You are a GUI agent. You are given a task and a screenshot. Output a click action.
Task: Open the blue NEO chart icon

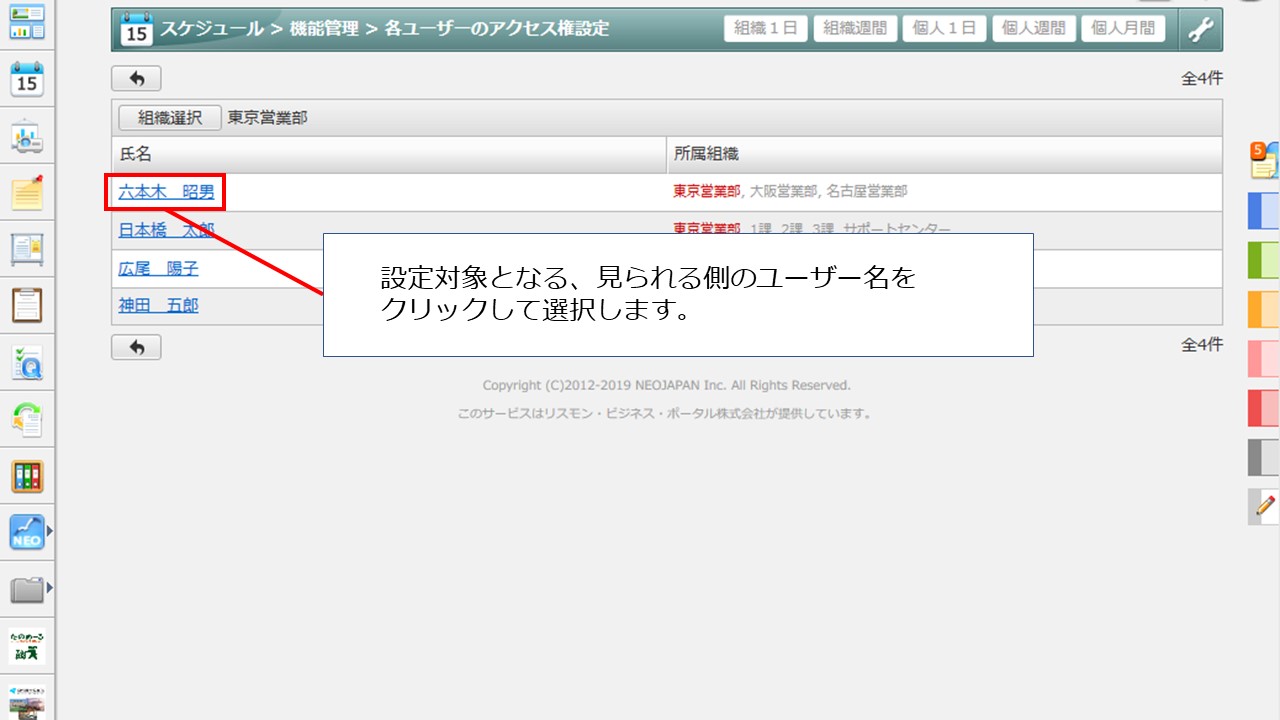tap(27, 532)
